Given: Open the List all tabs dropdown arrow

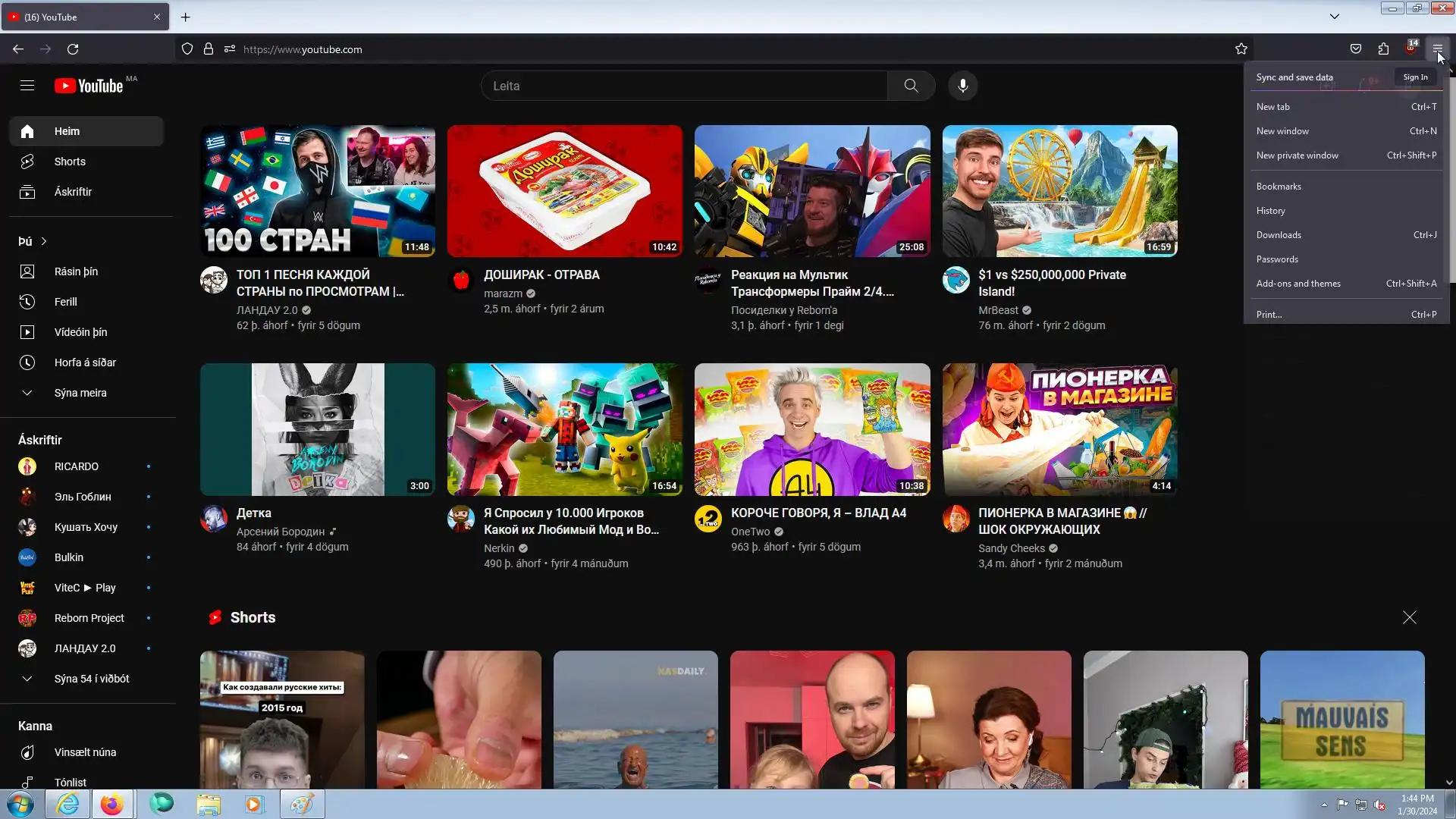Looking at the screenshot, I should [1334, 17].
